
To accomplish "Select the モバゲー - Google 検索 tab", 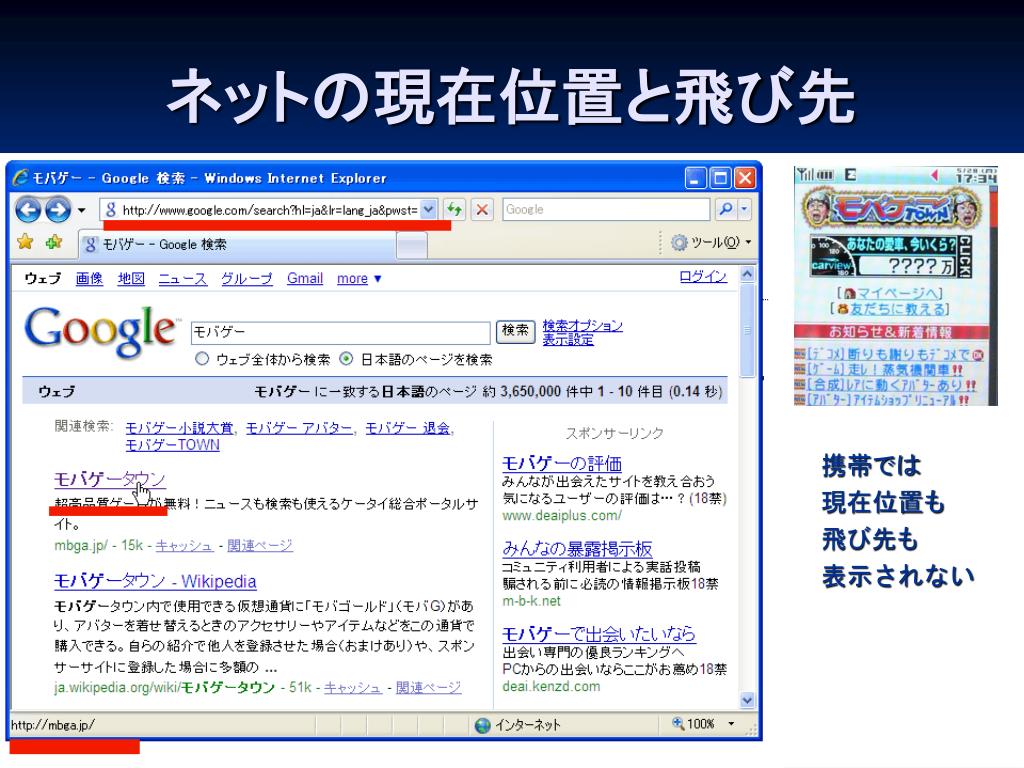I will (x=236, y=245).
